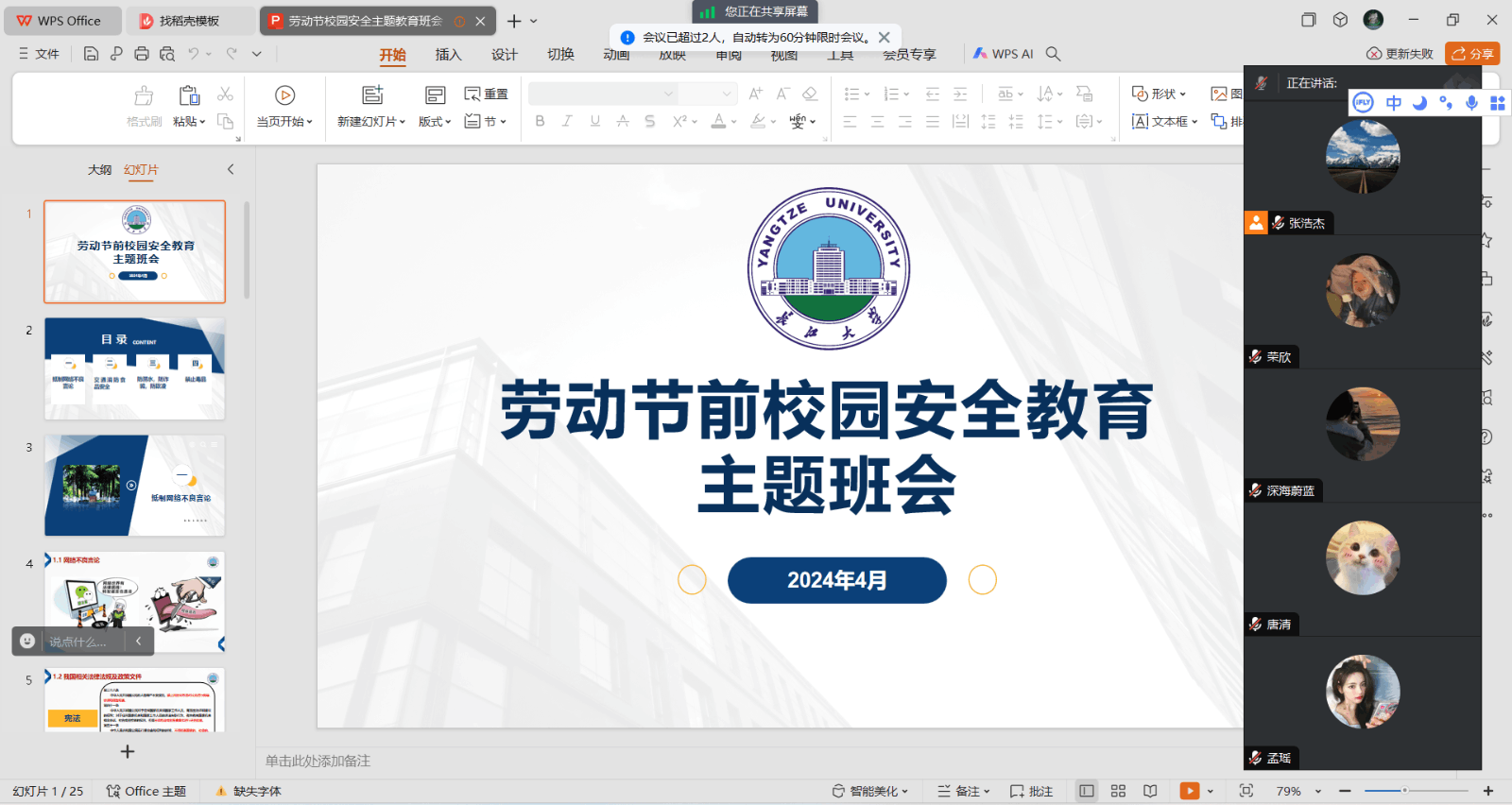The width and height of the screenshot is (1512, 805).
Task: Toggle the iFly moon night mode icon
Action: pos(1419,103)
